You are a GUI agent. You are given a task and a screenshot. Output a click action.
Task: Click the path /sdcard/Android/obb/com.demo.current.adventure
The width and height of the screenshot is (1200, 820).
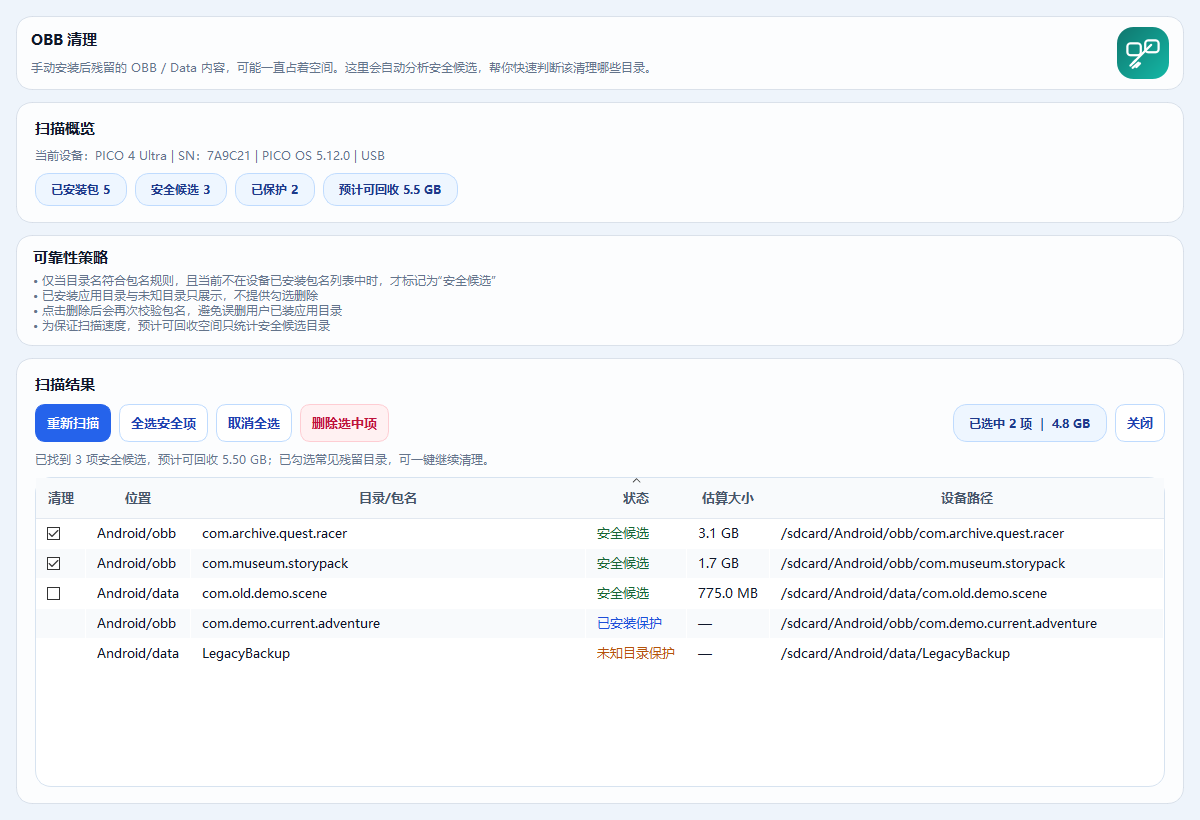point(939,624)
